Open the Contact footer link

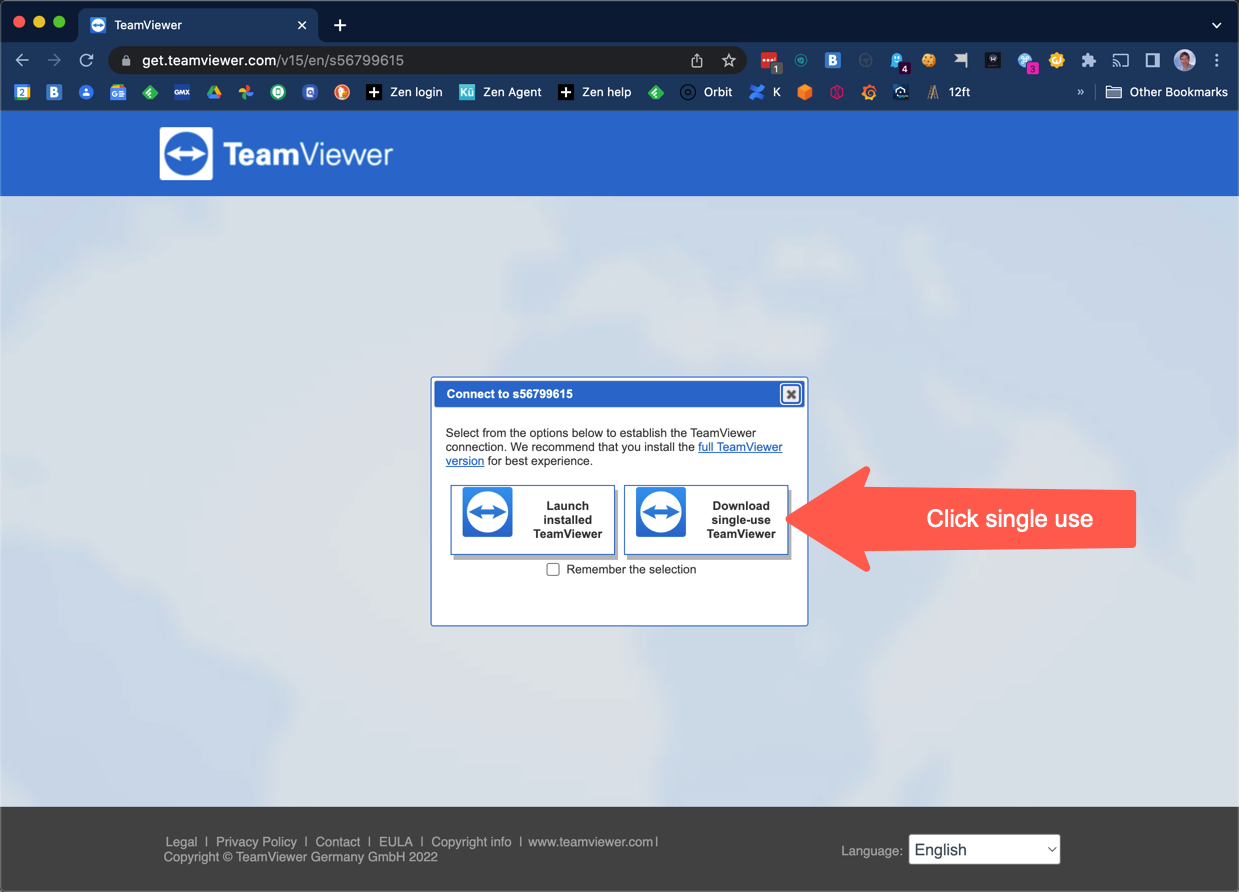coord(338,842)
